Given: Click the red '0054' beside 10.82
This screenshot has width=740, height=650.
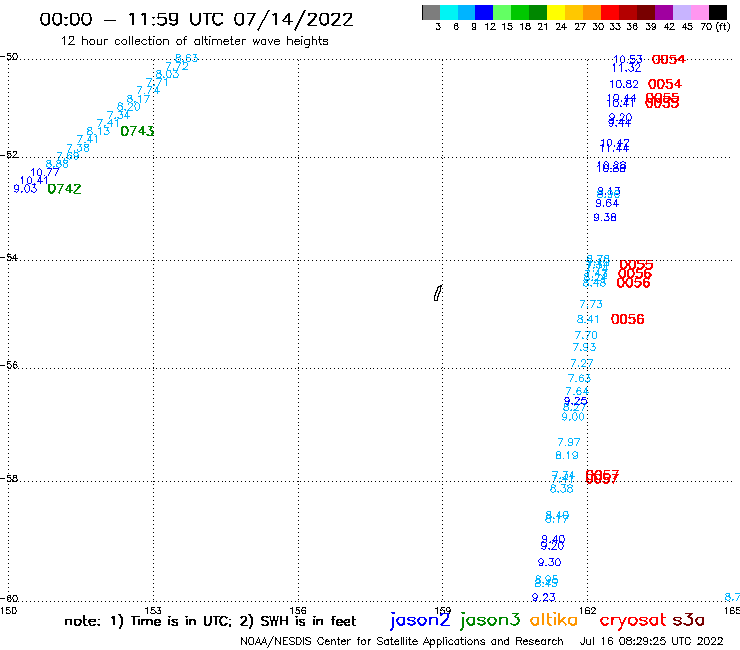Looking at the screenshot, I should pyautogui.click(x=664, y=84).
